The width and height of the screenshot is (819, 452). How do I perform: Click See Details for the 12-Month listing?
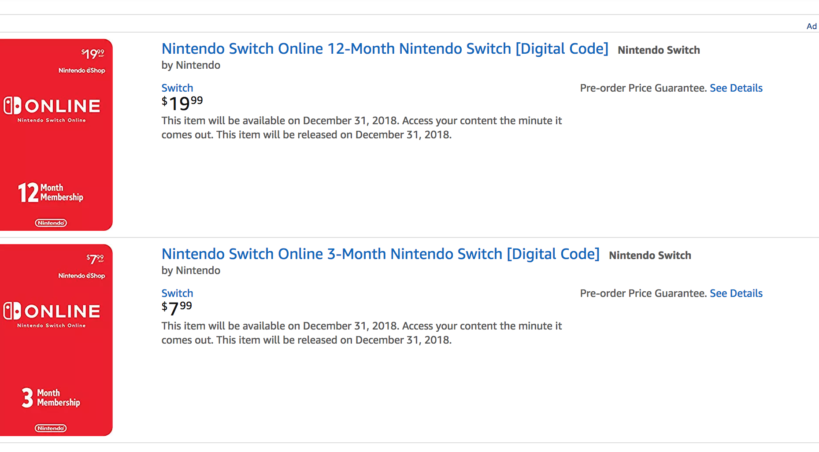tap(736, 88)
